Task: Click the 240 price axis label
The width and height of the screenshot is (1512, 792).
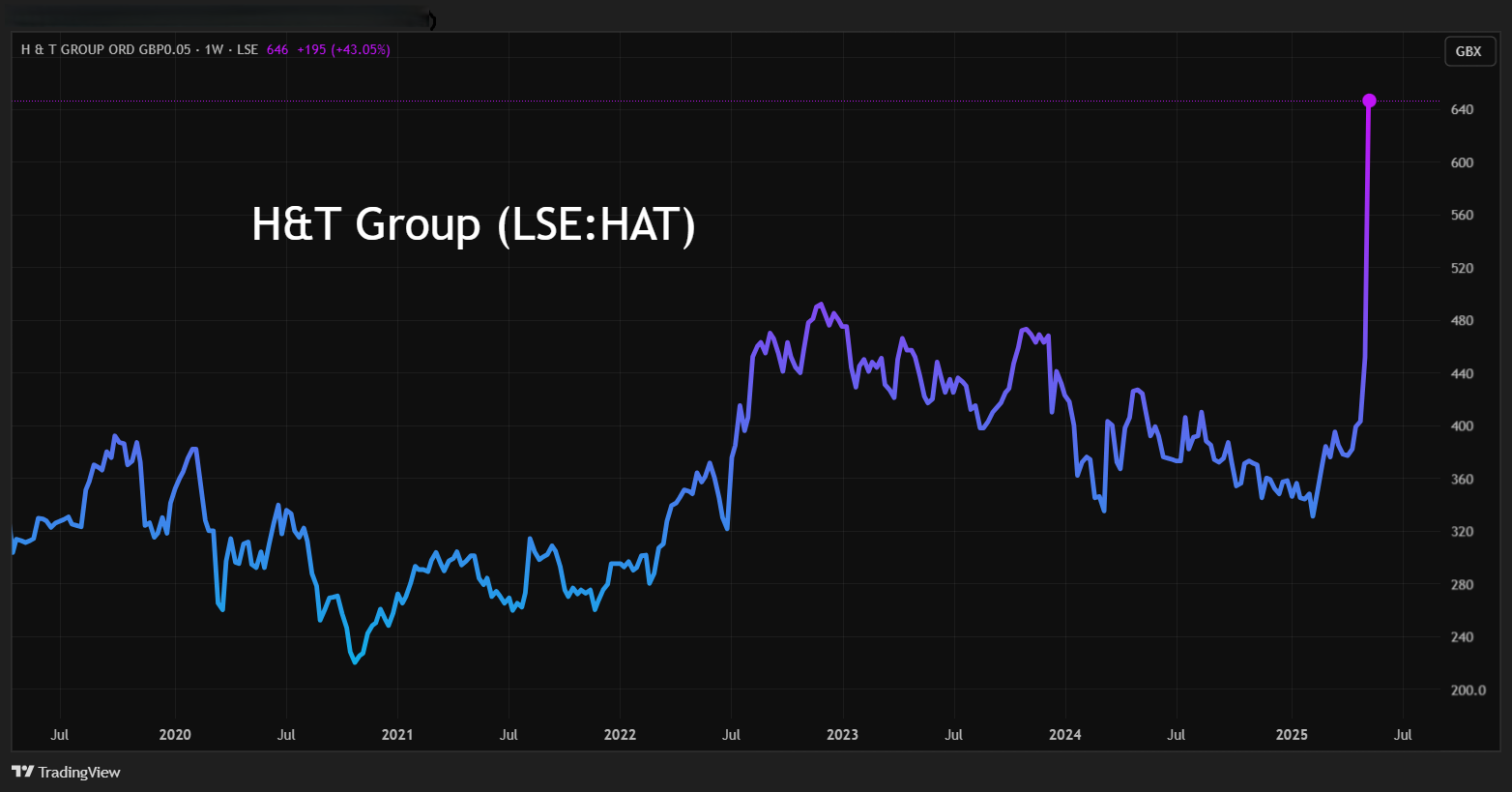Action: 1462,636
